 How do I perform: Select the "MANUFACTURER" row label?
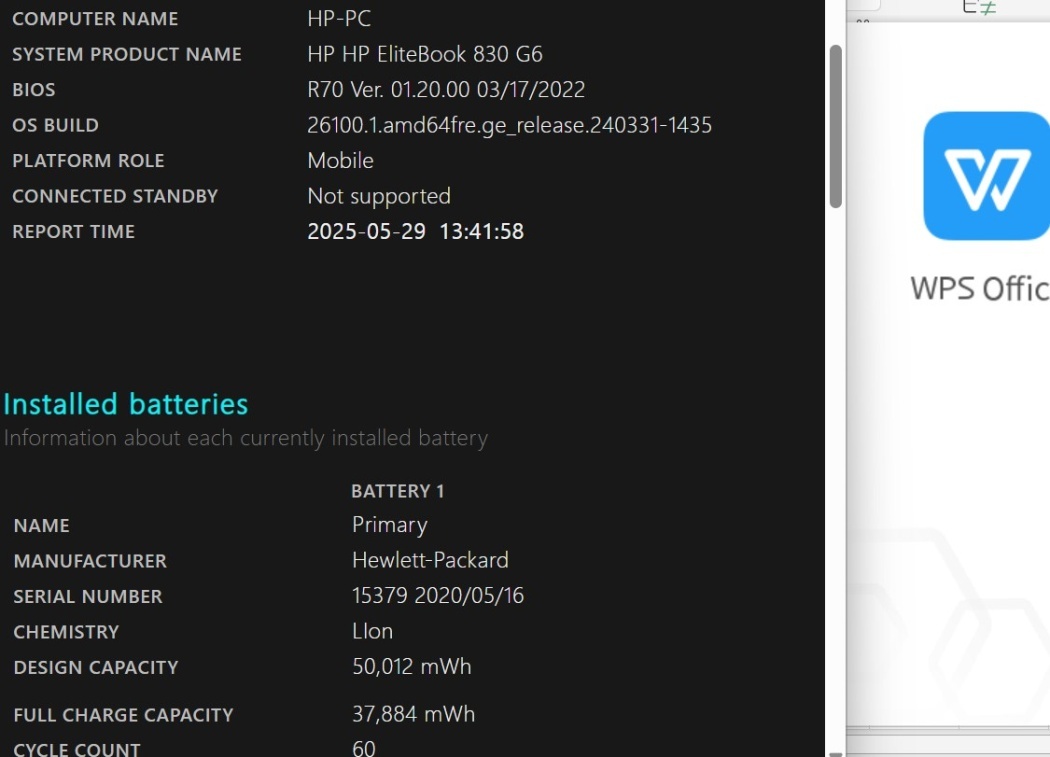coord(90,561)
